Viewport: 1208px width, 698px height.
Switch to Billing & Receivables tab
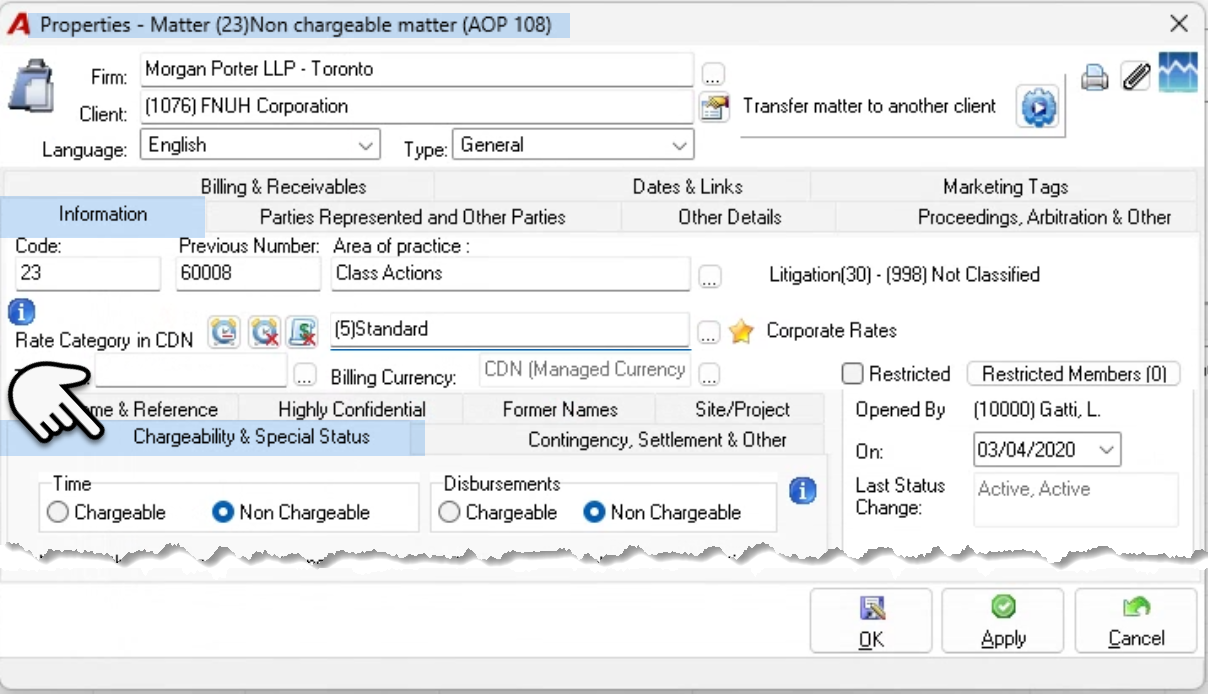[x=283, y=187]
